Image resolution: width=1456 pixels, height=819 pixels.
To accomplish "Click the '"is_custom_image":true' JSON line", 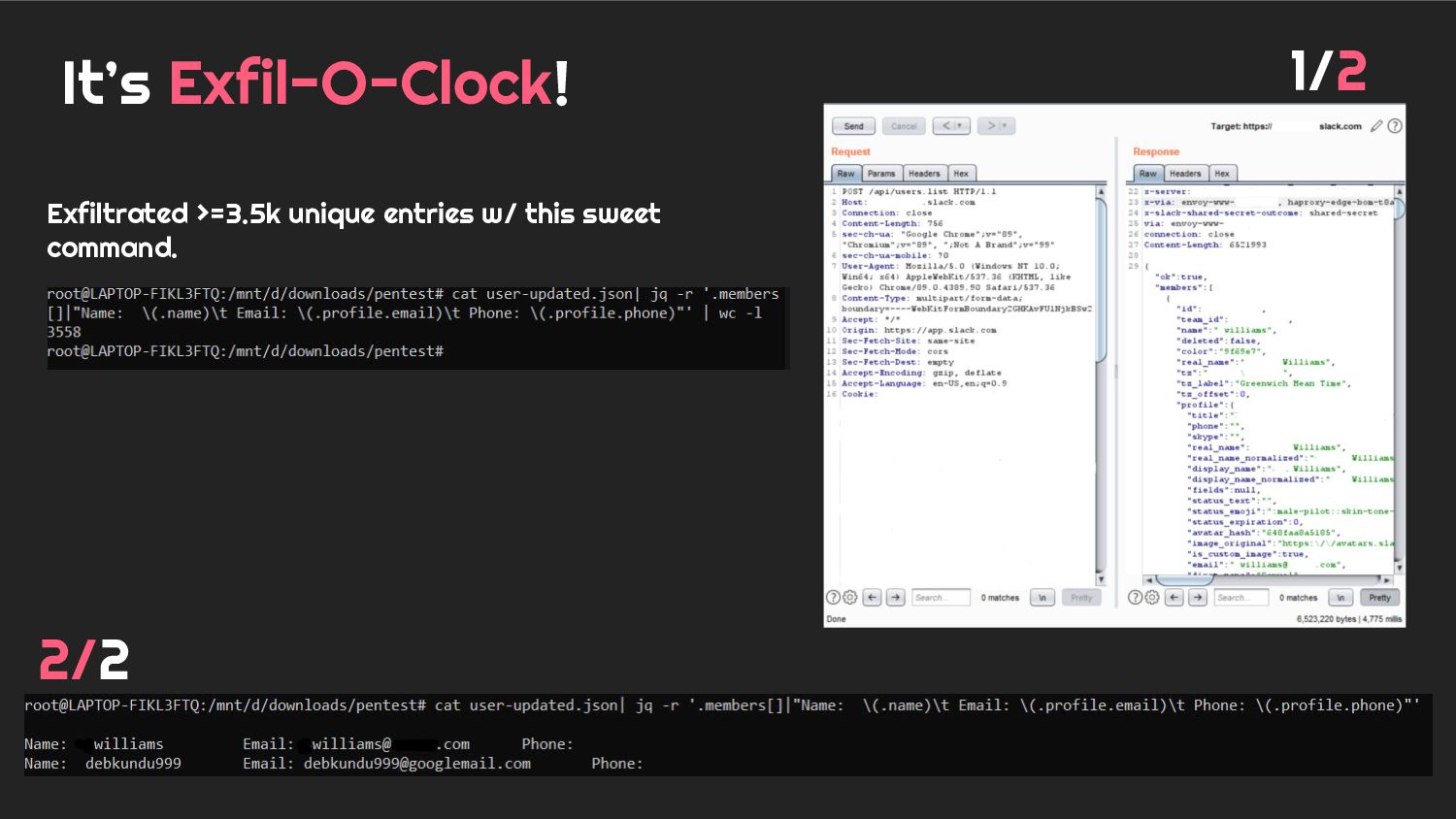I will [x=1248, y=554].
